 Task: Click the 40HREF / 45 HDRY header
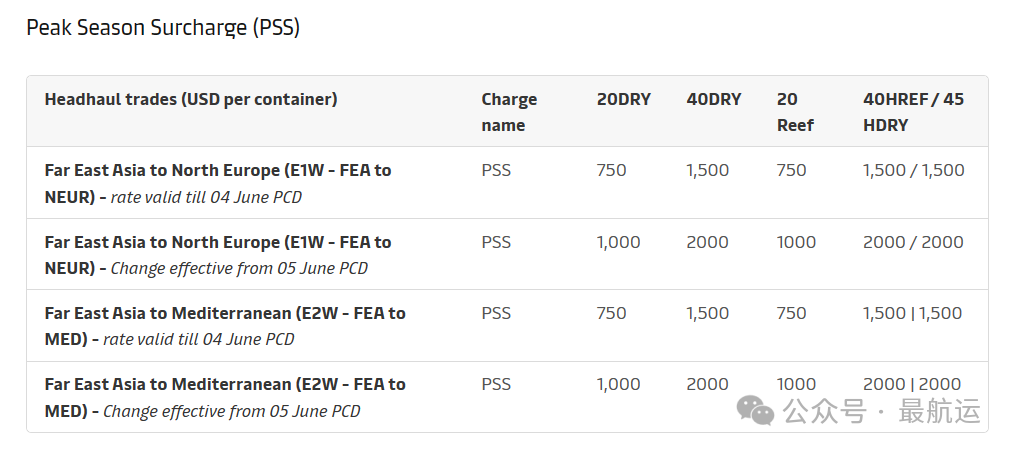click(913, 112)
